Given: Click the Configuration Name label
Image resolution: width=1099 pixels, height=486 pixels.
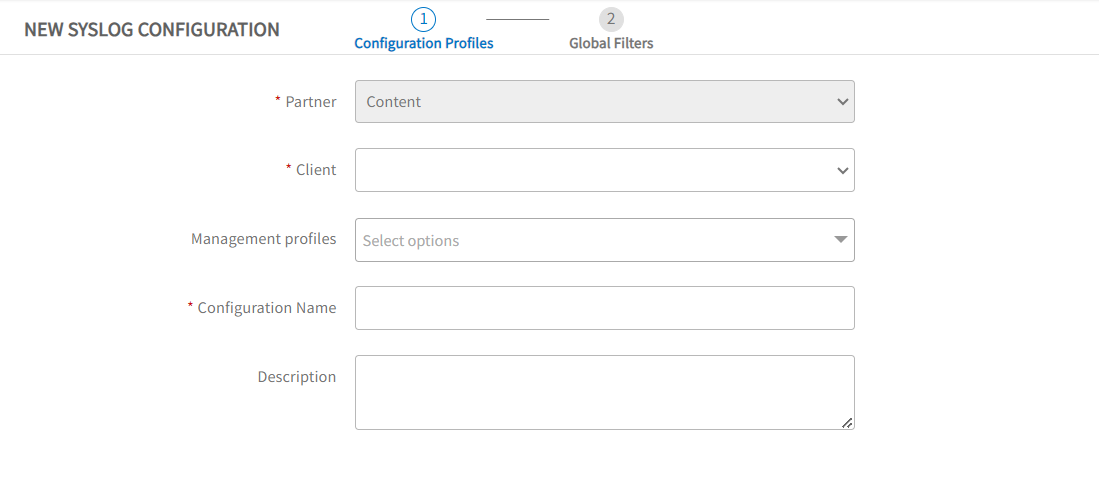Looking at the screenshot, I should [267, 307].
